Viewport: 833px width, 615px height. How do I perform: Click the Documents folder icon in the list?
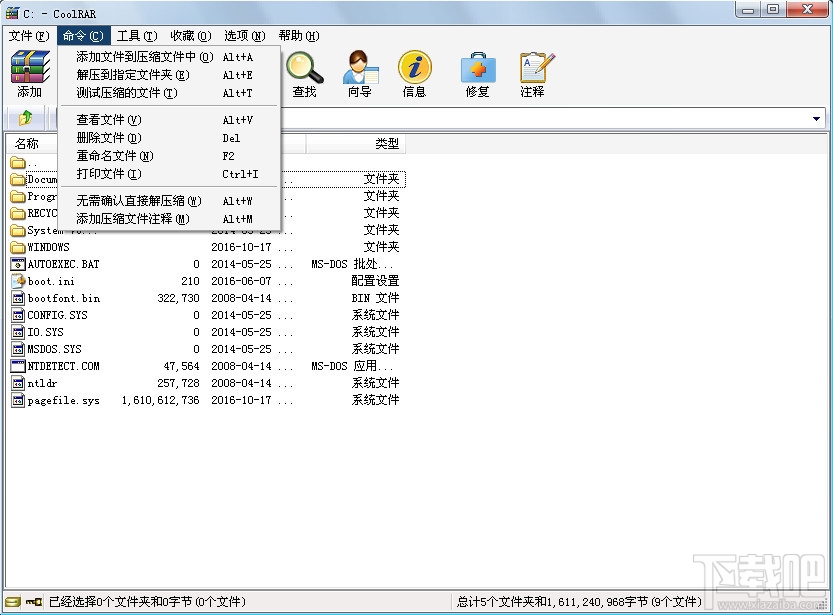tap(17, 179)
